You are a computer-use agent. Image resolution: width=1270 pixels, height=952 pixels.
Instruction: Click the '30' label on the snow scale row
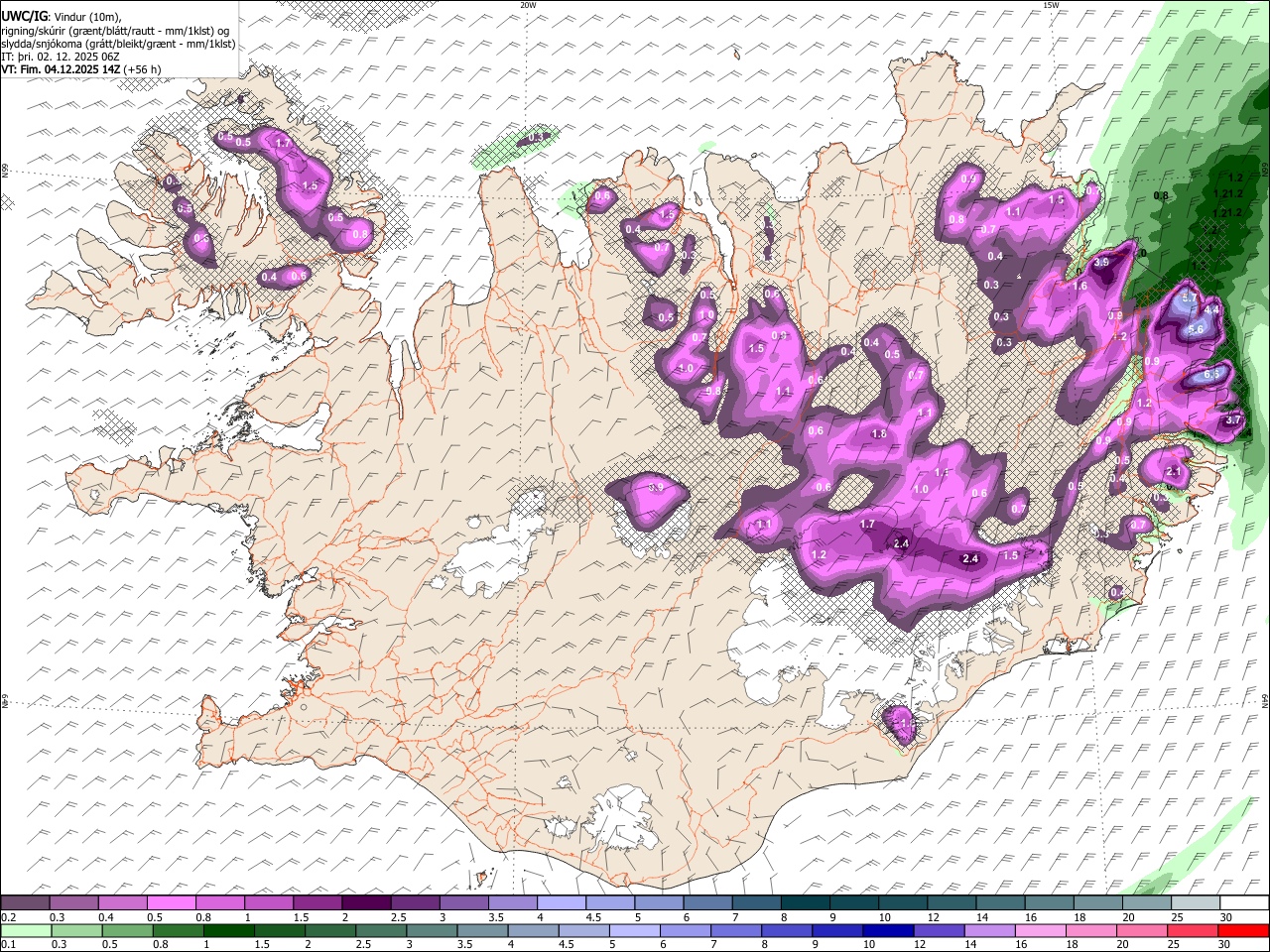[1225, 917]
